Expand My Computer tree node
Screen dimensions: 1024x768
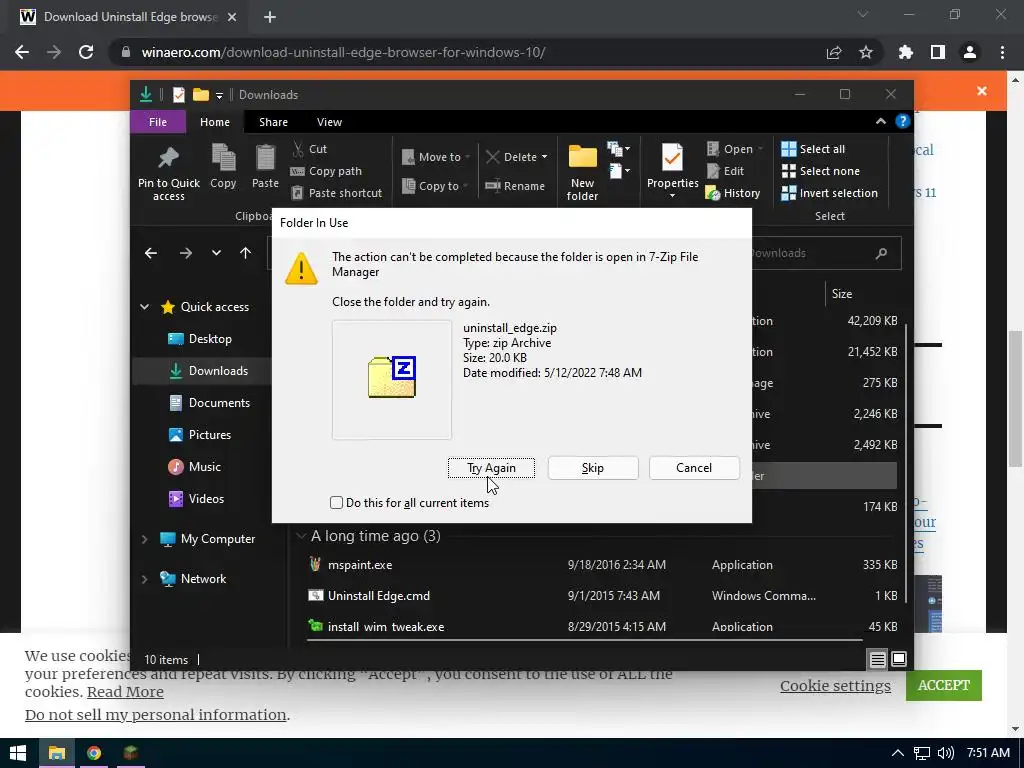tap(144, 539)
